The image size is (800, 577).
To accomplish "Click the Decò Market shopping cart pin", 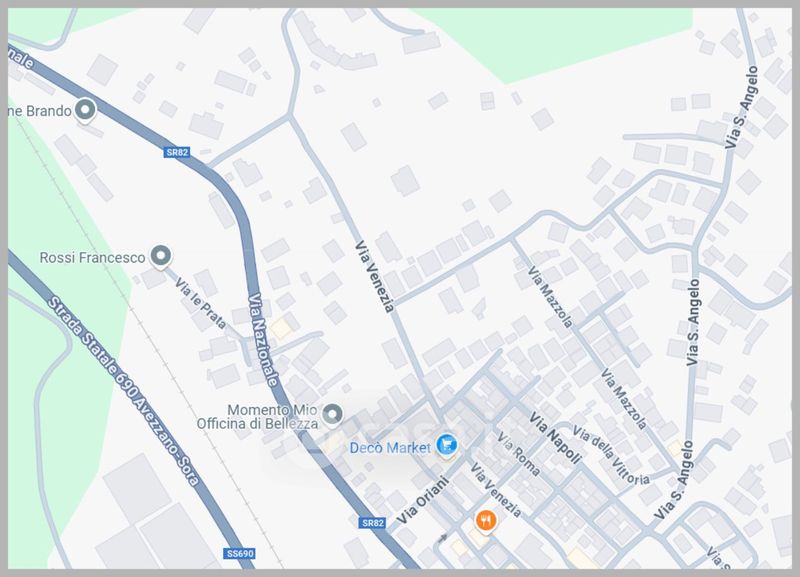I will point(447,444).
